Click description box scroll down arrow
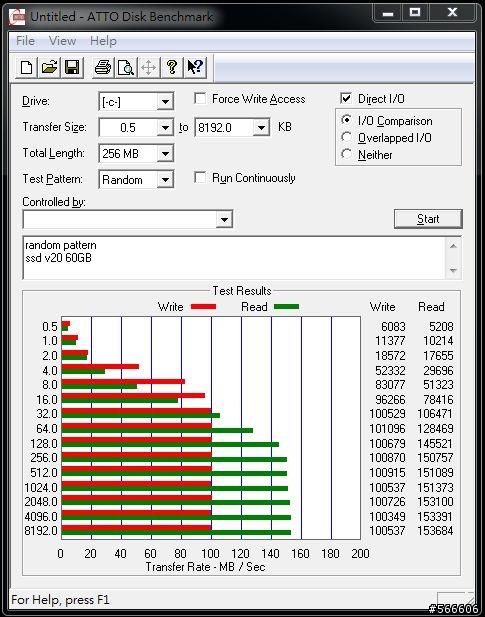This screenshot has height=617, width=485. pos(453,270)
